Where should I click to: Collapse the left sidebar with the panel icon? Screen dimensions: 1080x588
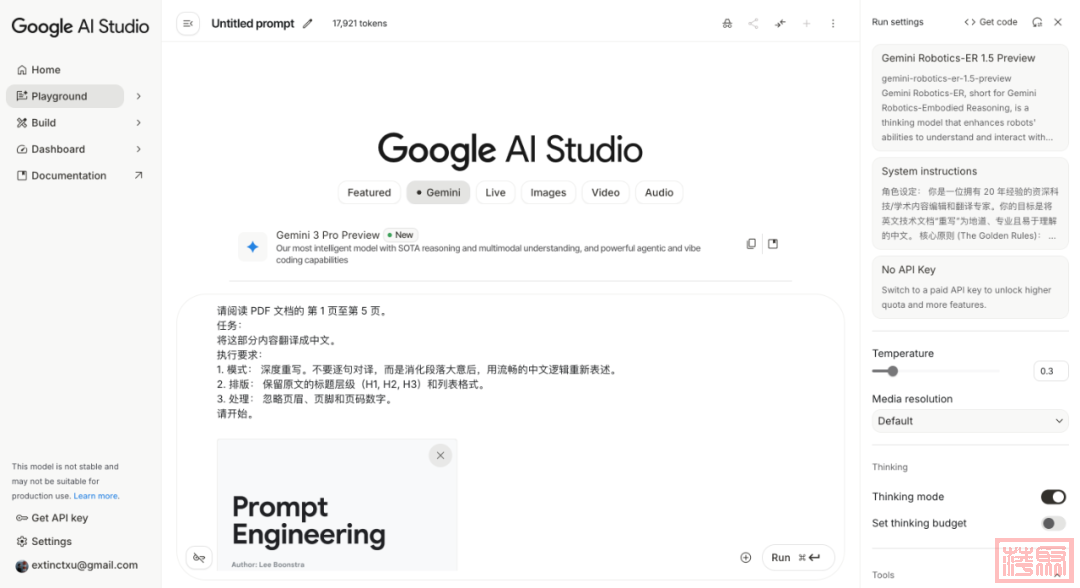tap(188, 23)
